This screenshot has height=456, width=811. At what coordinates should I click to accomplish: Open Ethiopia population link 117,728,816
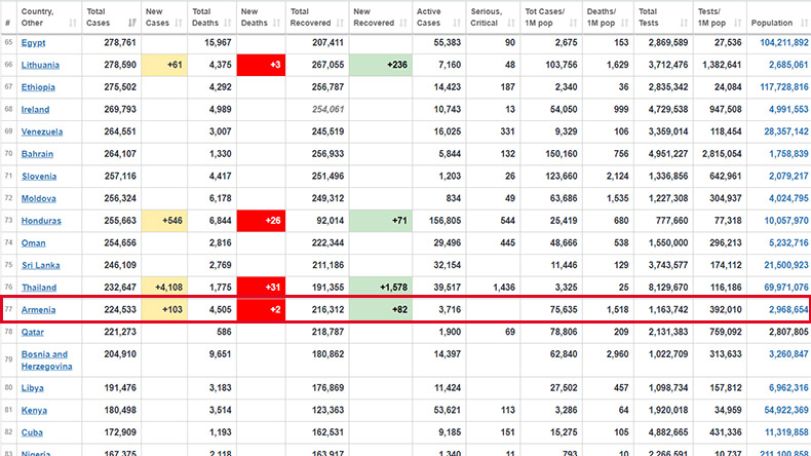784,87
